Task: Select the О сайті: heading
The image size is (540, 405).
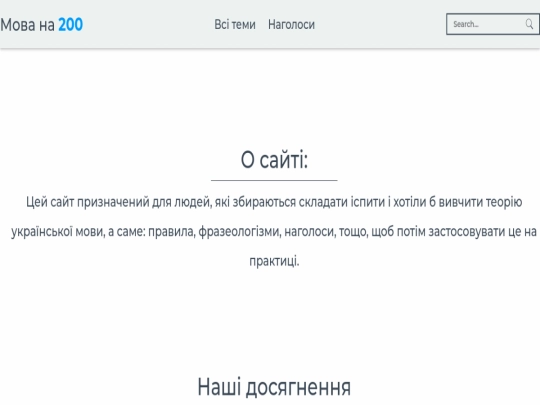Action: coord(274,160)
